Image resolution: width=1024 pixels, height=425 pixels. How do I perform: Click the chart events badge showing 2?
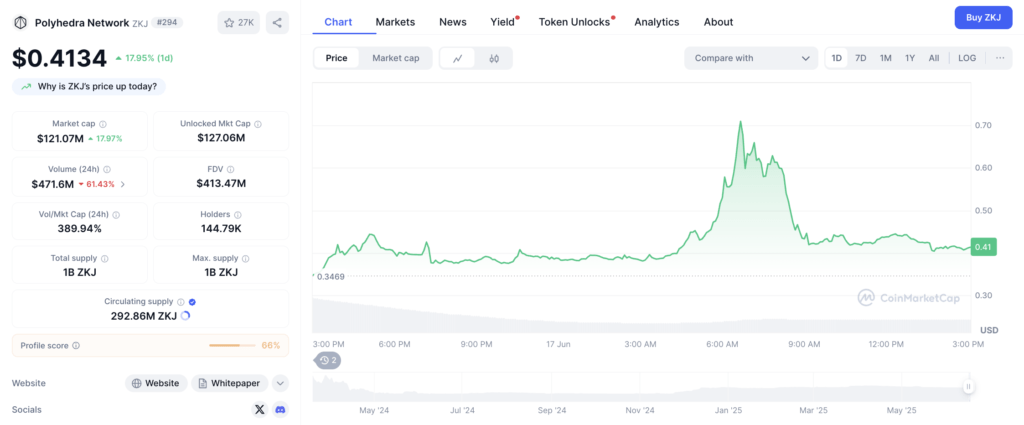[328, 360]
